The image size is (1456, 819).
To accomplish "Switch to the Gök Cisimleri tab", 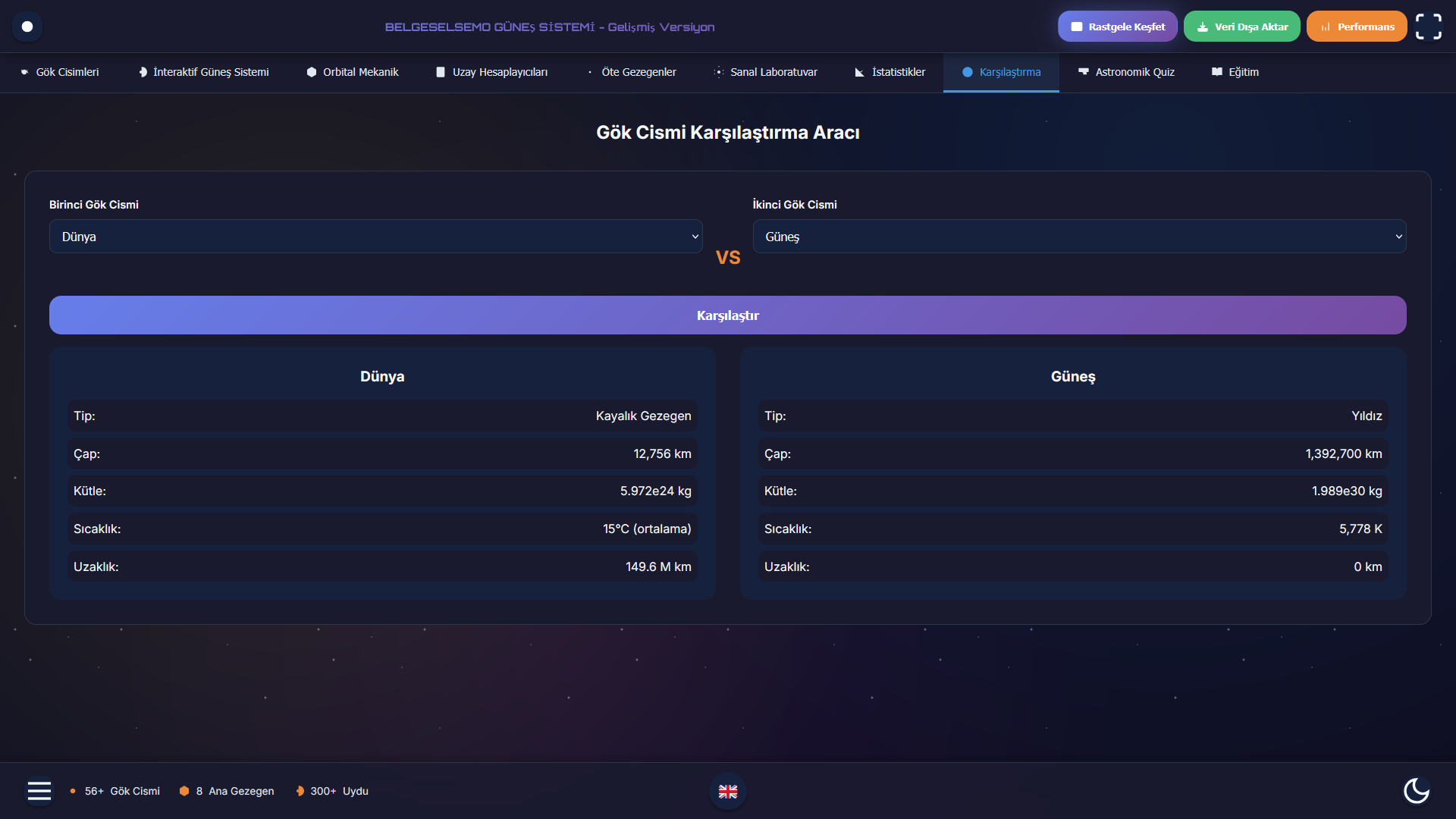I will point(60,72).
